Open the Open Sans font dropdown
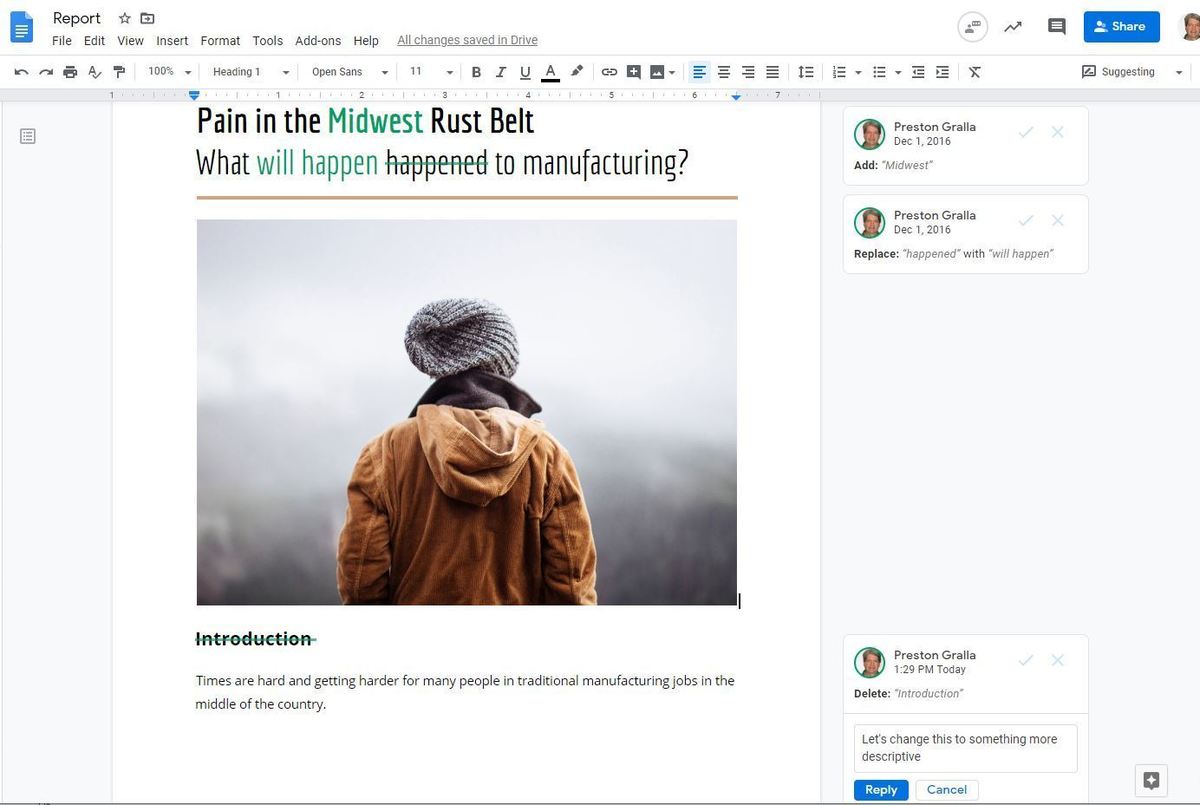The image size is (1200, 805). (x=349, y=72)
